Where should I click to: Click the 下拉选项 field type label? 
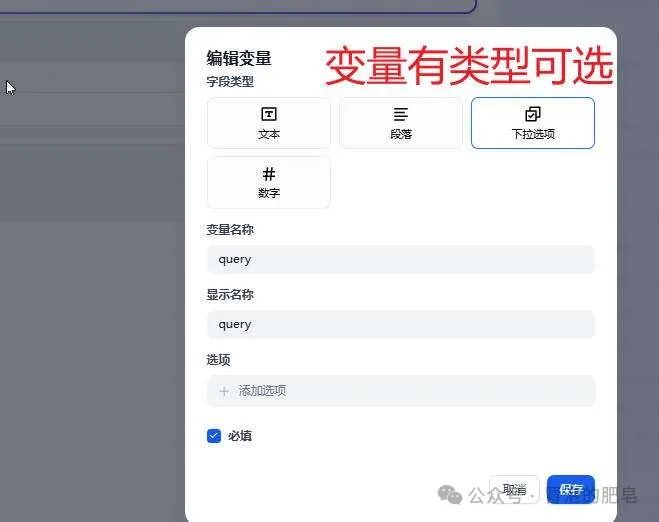532,134
